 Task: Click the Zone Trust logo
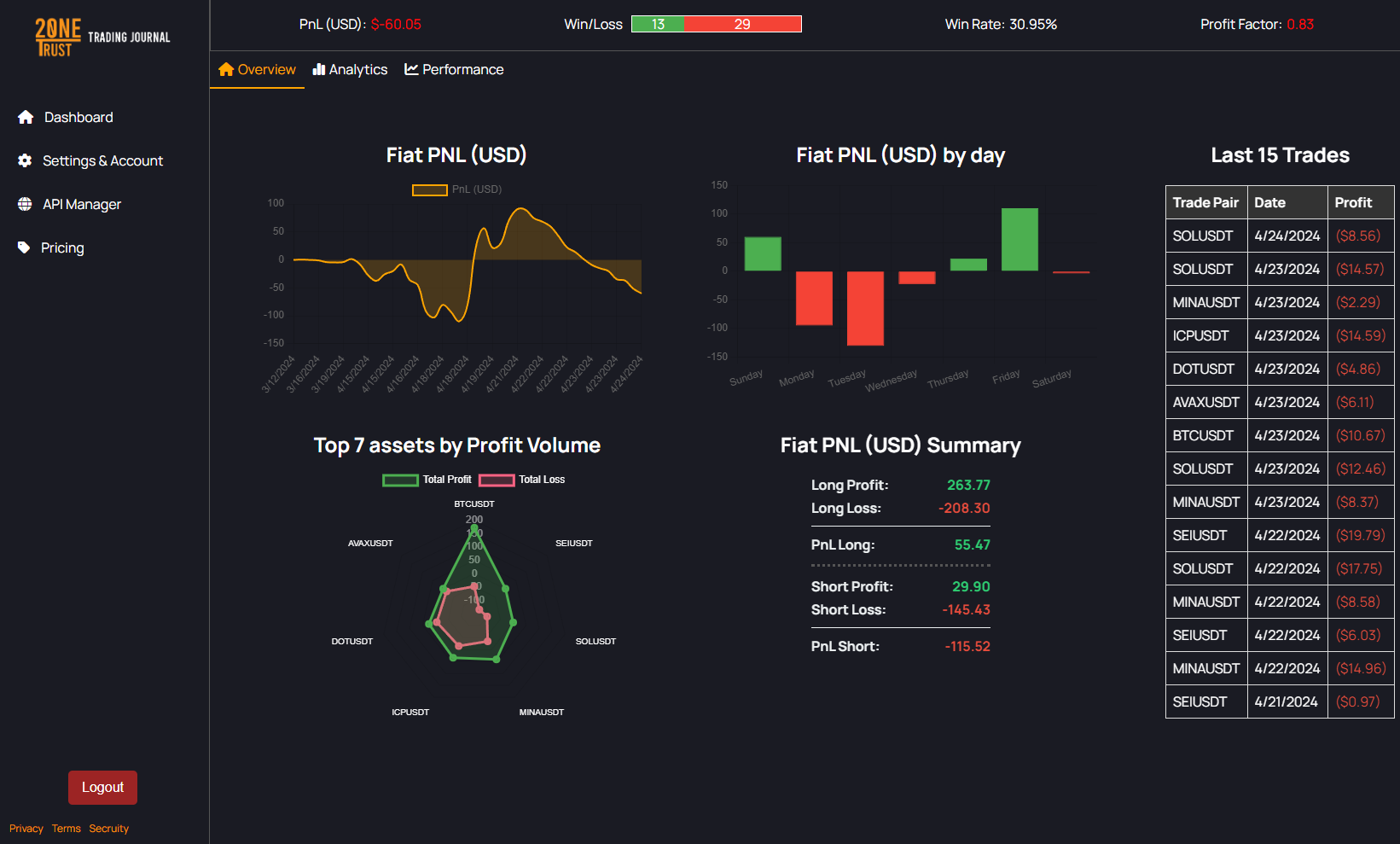pyautogui.click(x=102, y=38)
